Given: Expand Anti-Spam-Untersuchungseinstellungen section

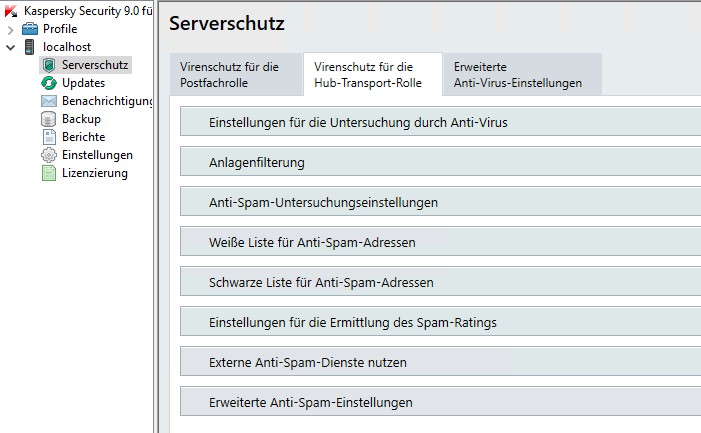Looking at the screenshot, I should tap(440, 203).
